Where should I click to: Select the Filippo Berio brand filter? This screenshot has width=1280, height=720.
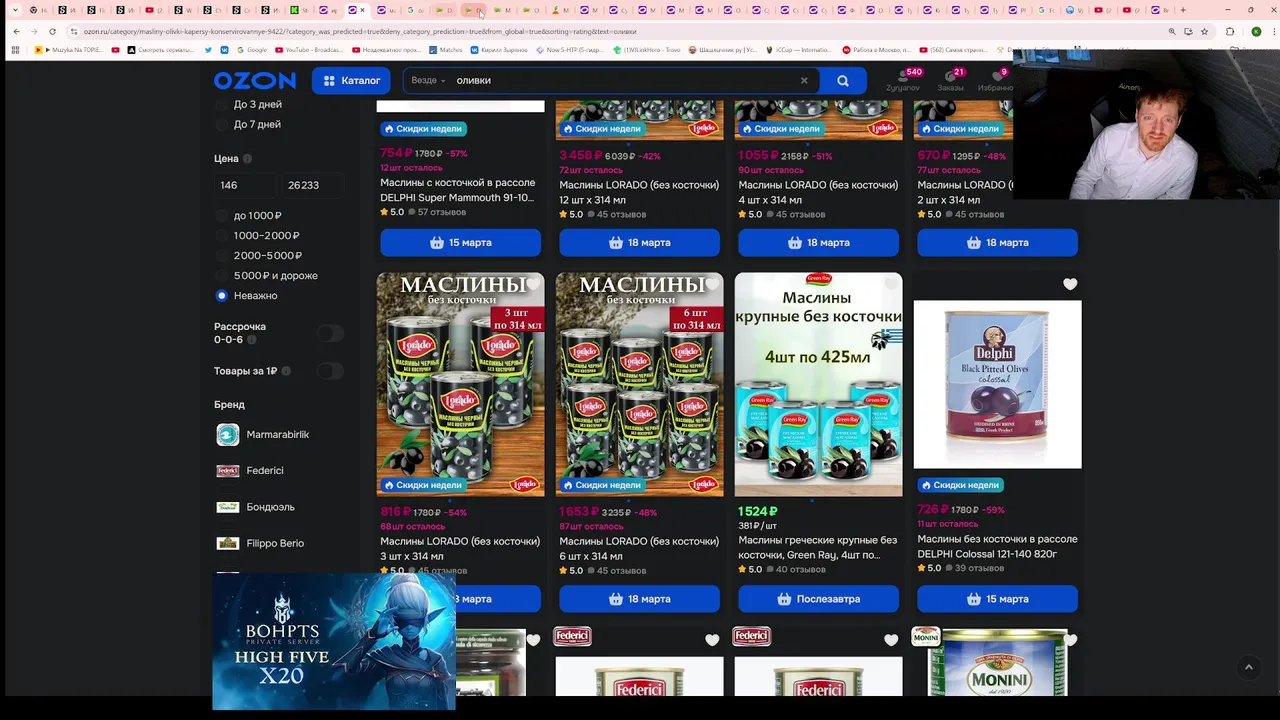260,543
